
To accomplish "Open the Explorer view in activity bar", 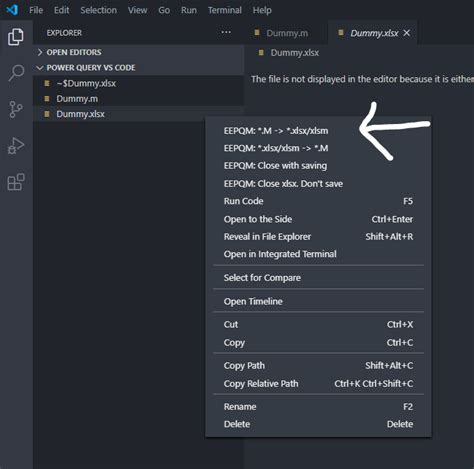I will click(16, 37).
